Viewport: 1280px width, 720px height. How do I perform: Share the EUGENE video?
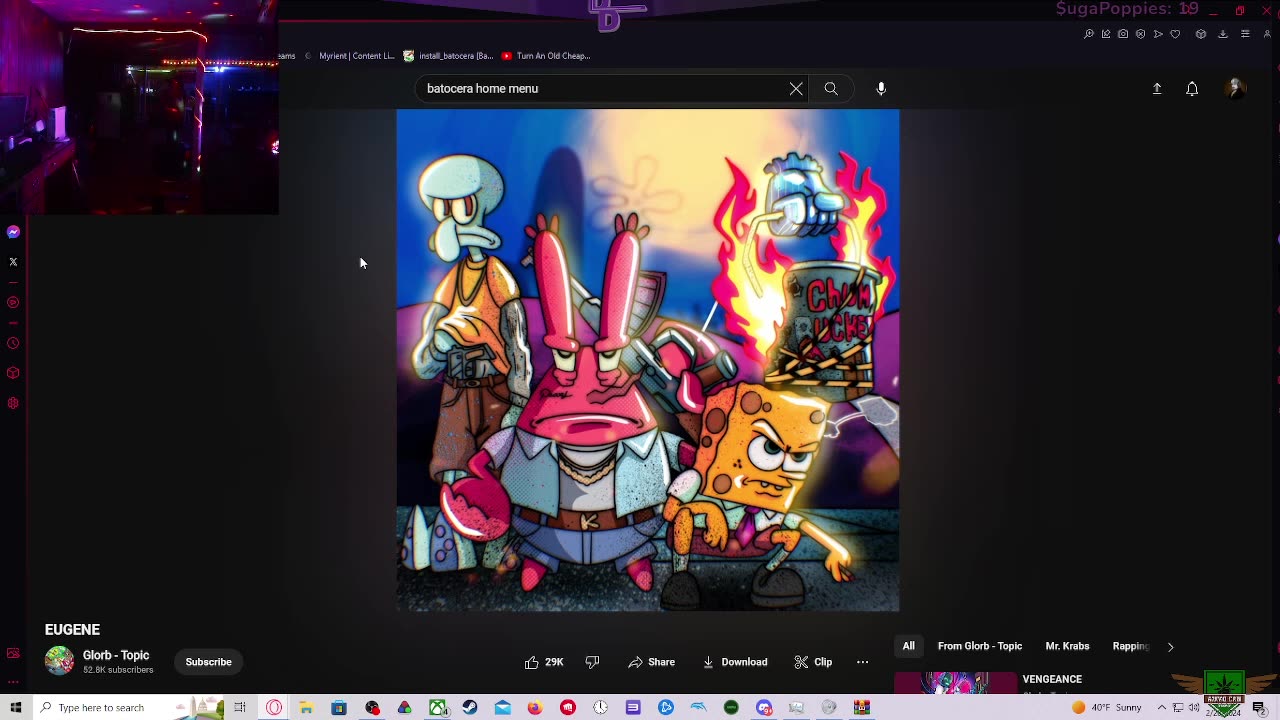pyautogui.click(x=651, y=662)
